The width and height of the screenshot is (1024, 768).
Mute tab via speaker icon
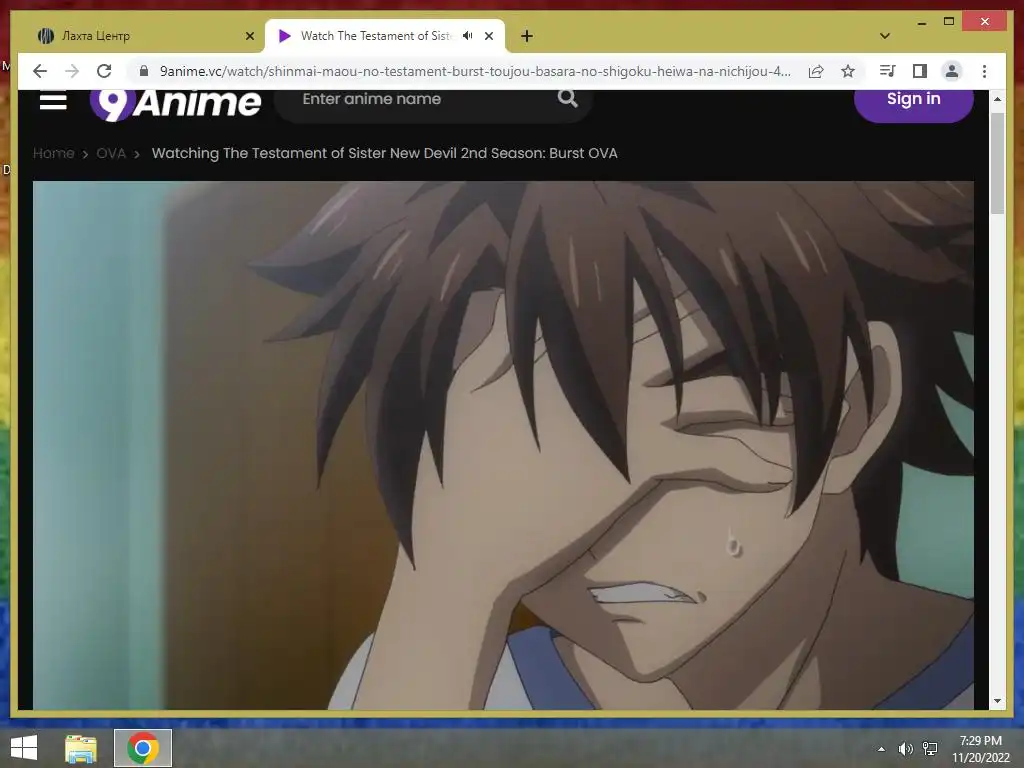pos(467,36)
